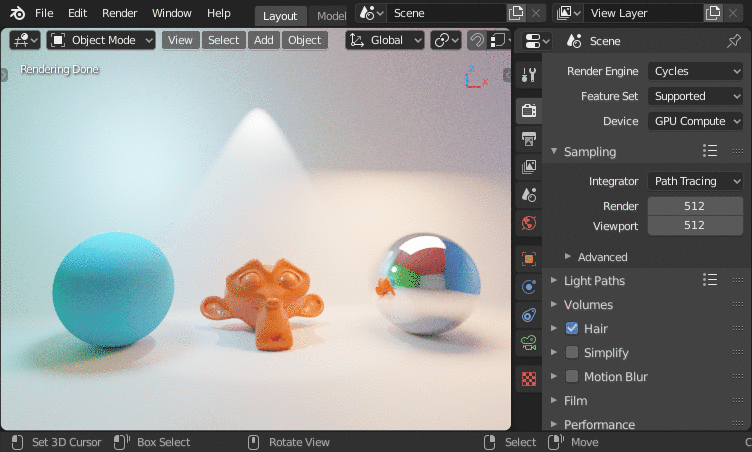
Task: Click the X icon to remove Scene
Action: [x=536, y=13]
